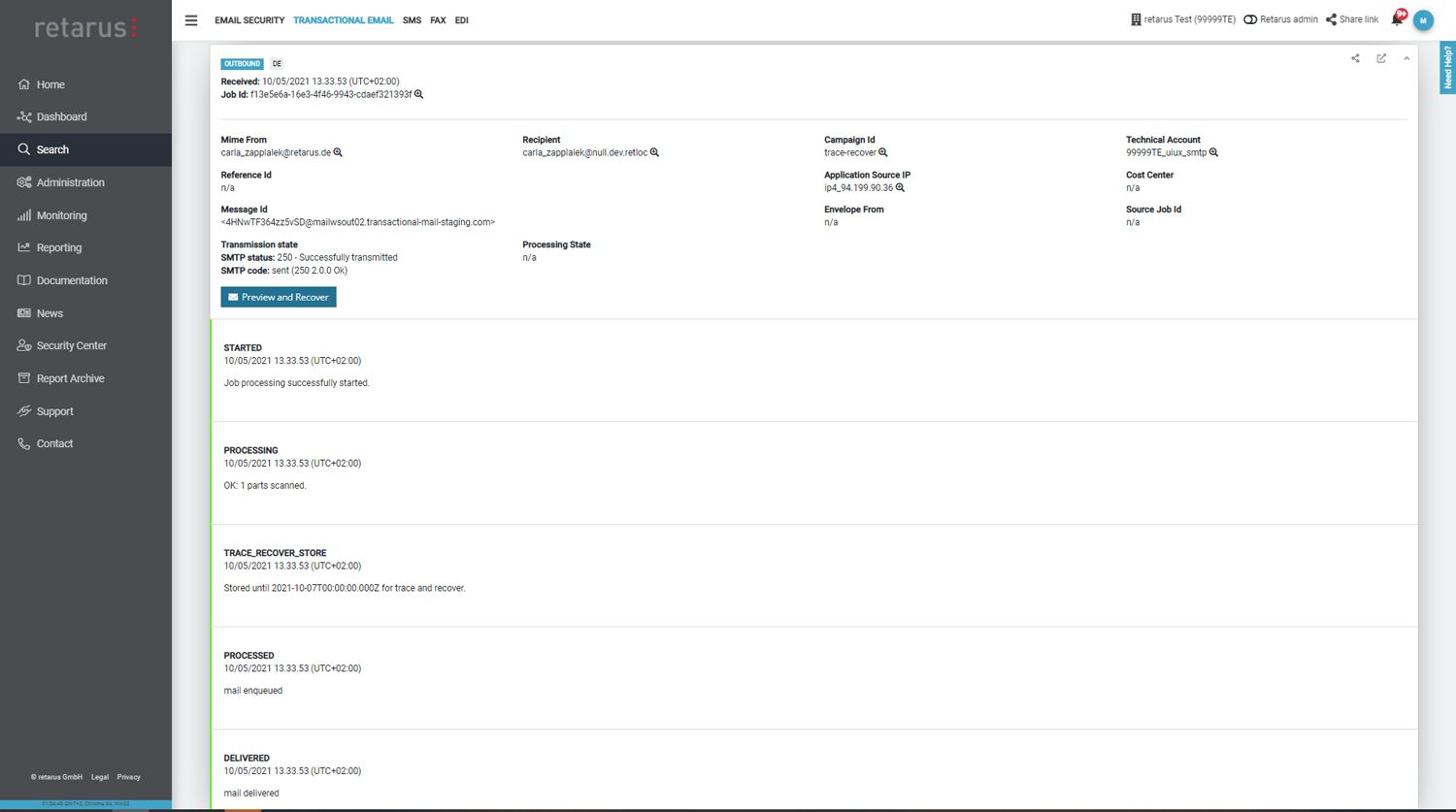Click the STARTED event heading

[x=243, y=347]
